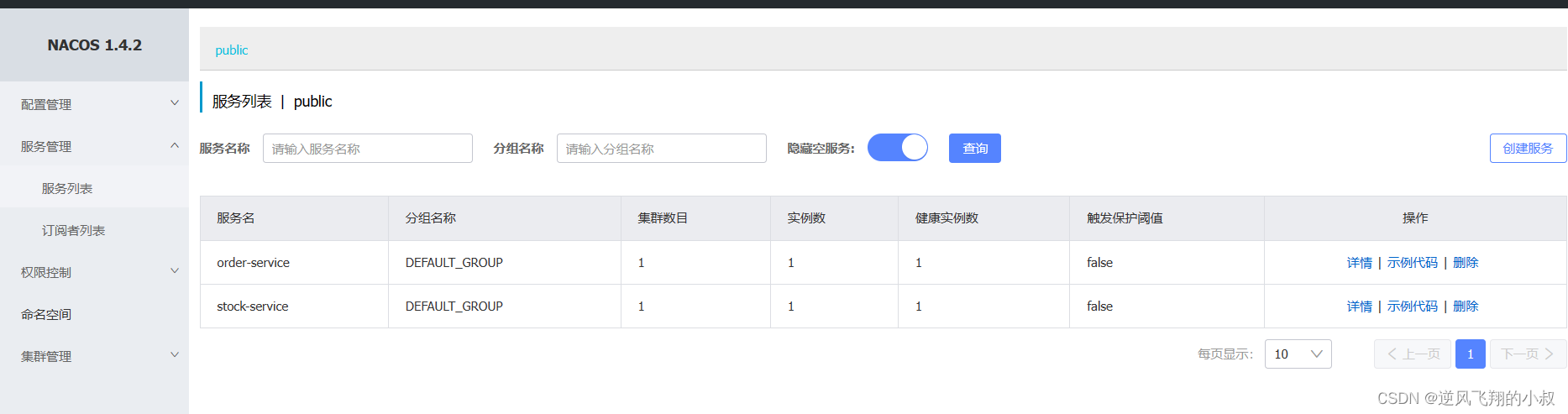
Task: Open the page size dropdown showing 10
Action: point(1298,354)
